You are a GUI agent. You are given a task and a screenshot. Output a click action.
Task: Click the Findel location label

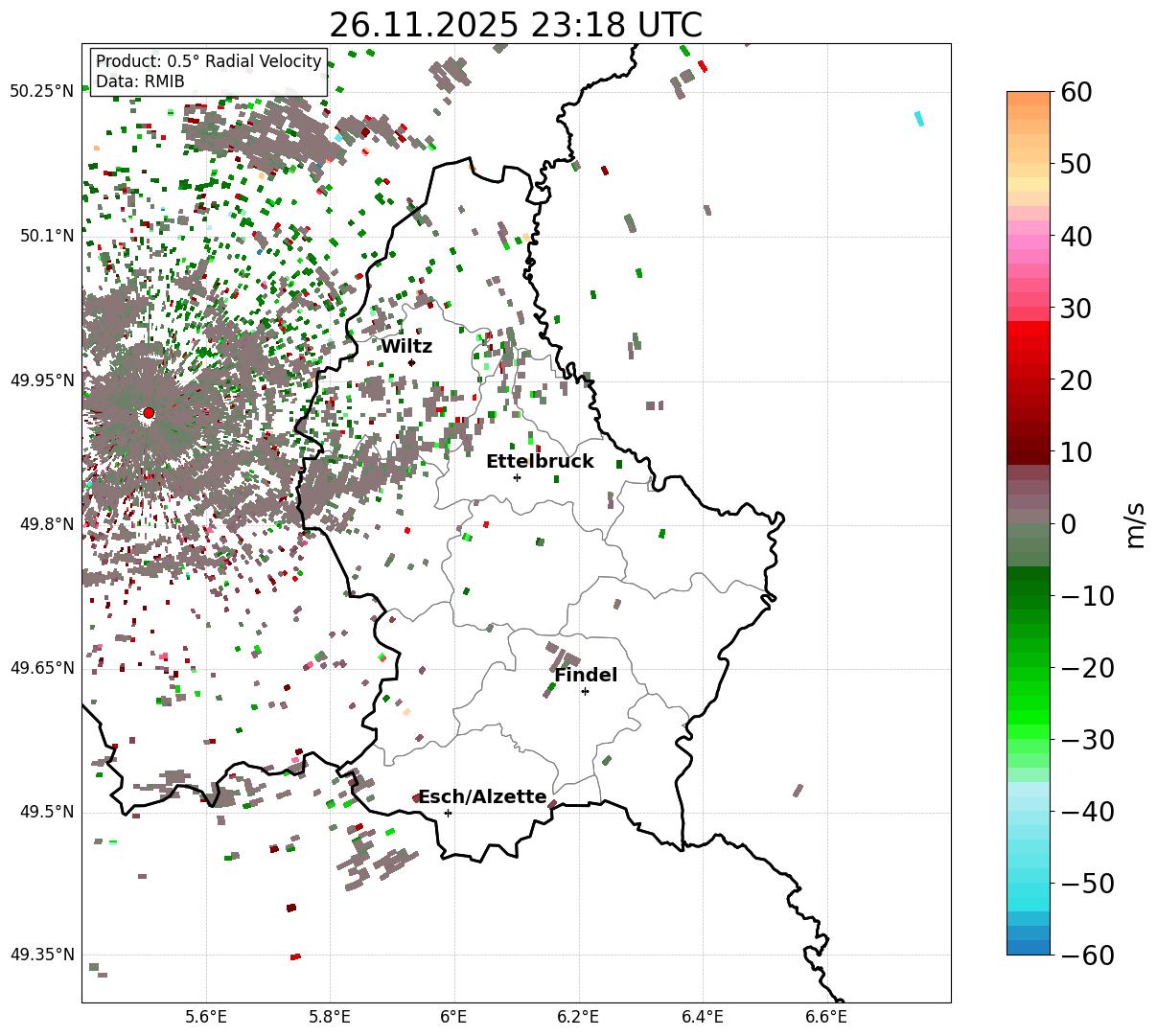click(586, 676)
